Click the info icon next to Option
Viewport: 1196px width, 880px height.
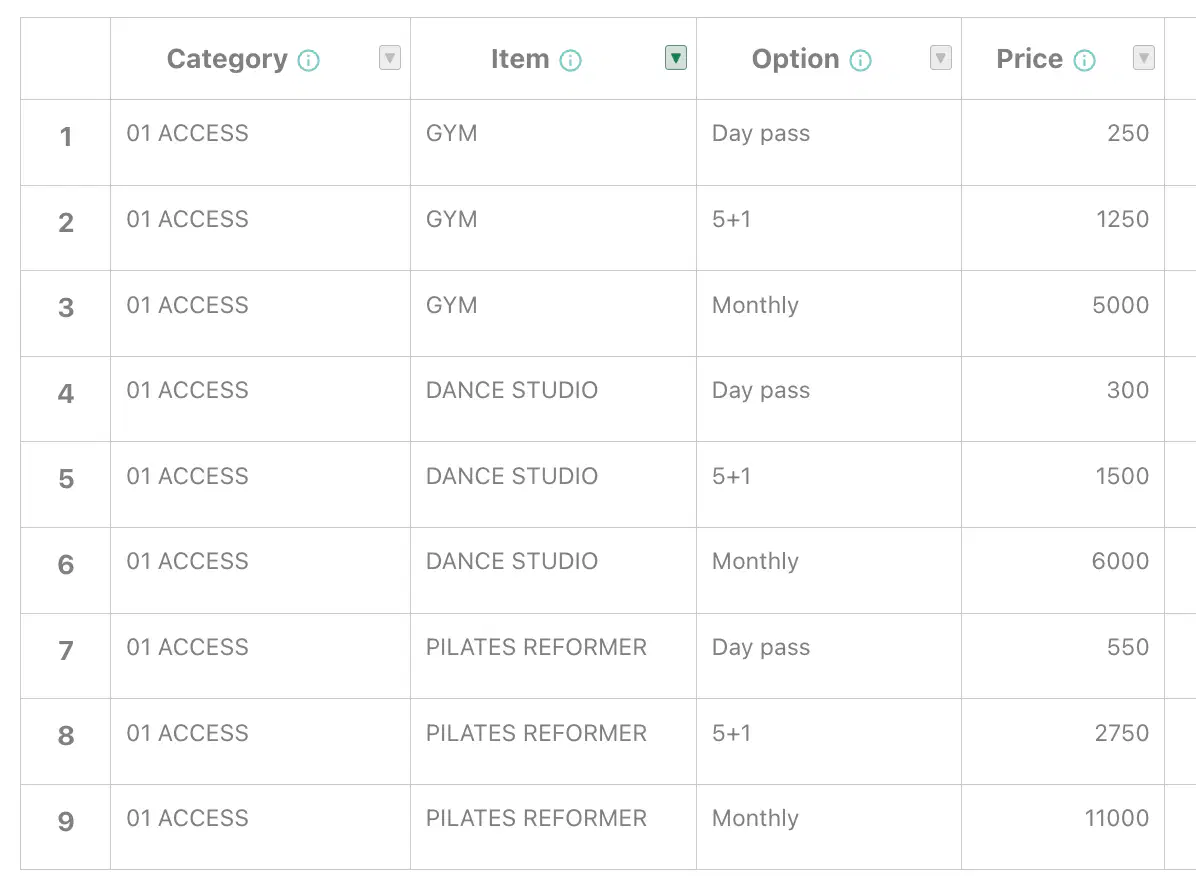pyautogui.click(x=860, y=60)
